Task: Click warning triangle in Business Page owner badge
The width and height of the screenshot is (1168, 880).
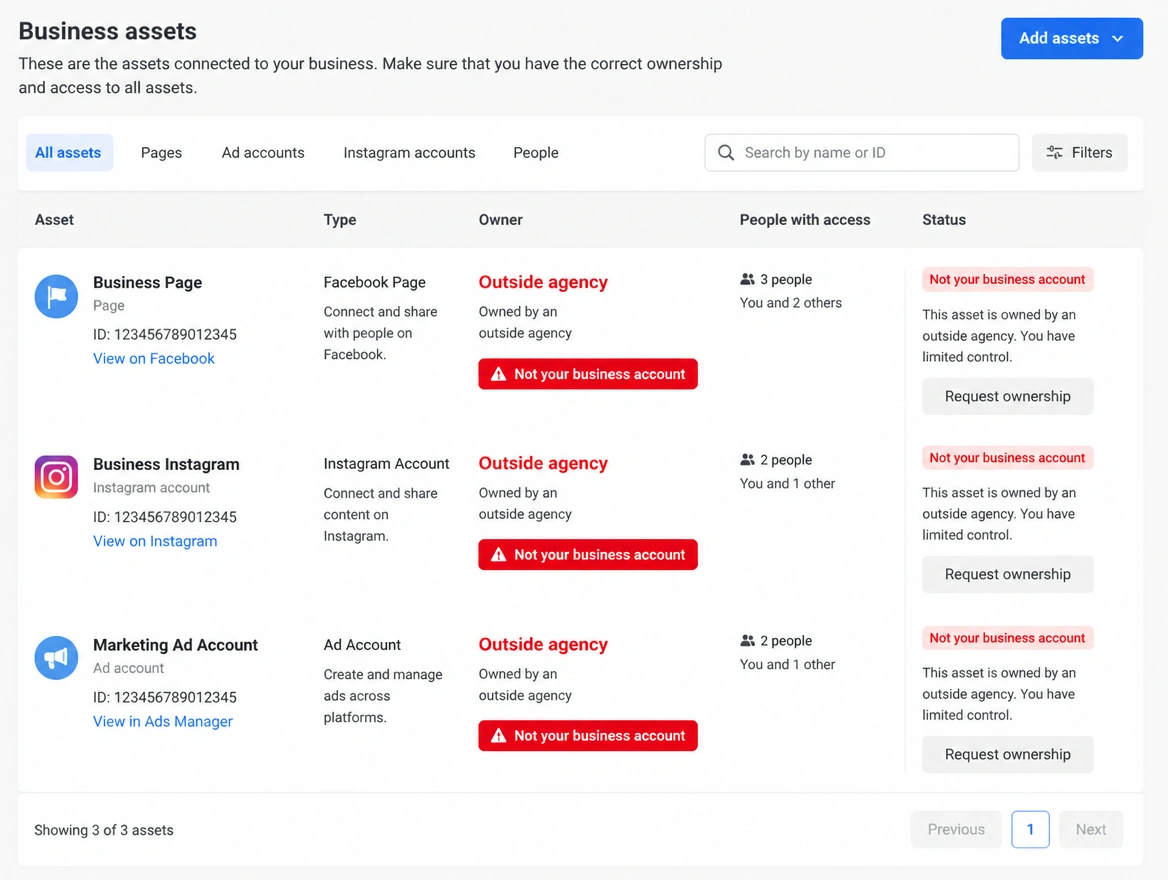Action: (498, 374)
